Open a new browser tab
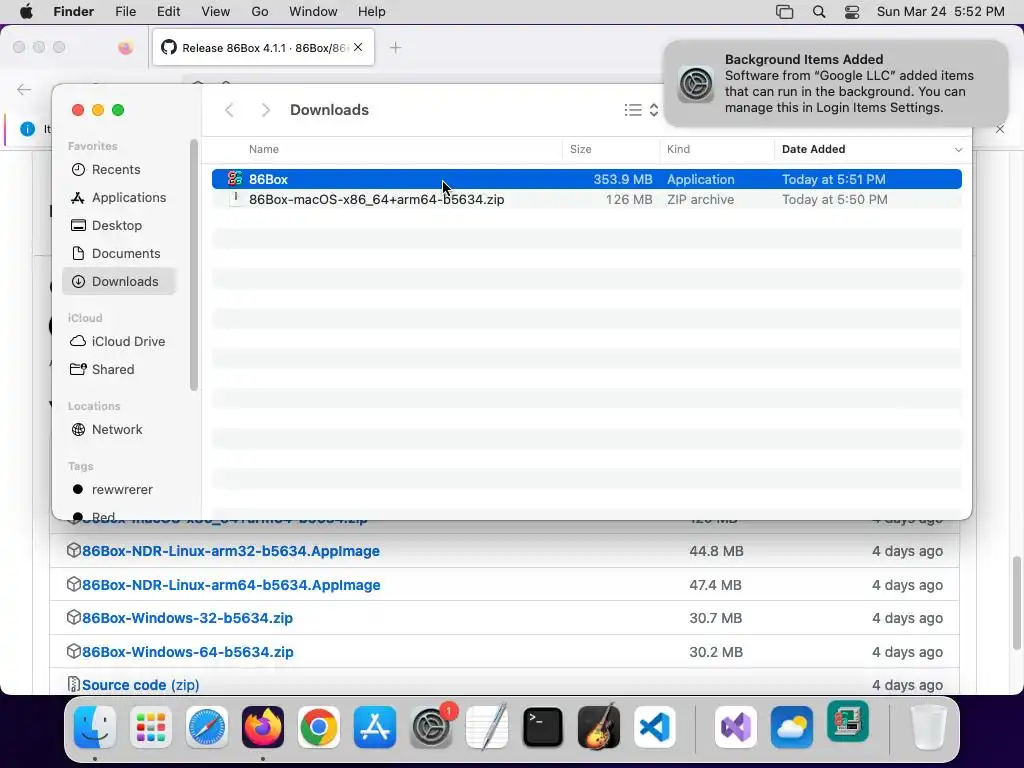 pyautogui.click(x=395, y=48)
